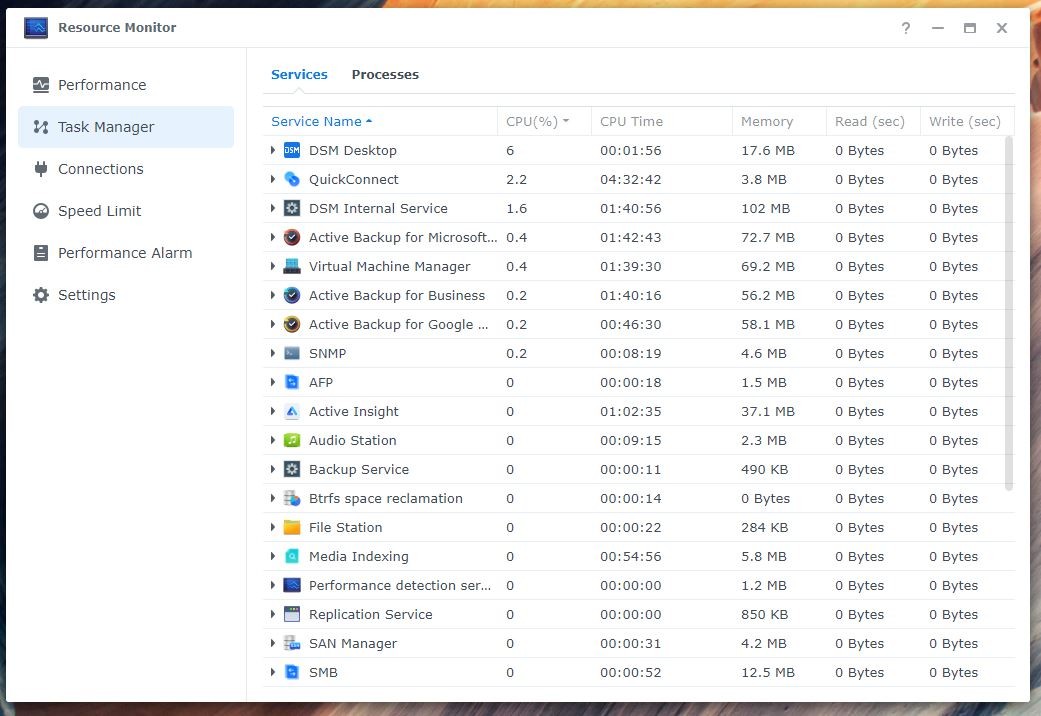The image size is (1041, 716).
Task: Click the services list vertical scrollbar
Action: click(1009, 313)
